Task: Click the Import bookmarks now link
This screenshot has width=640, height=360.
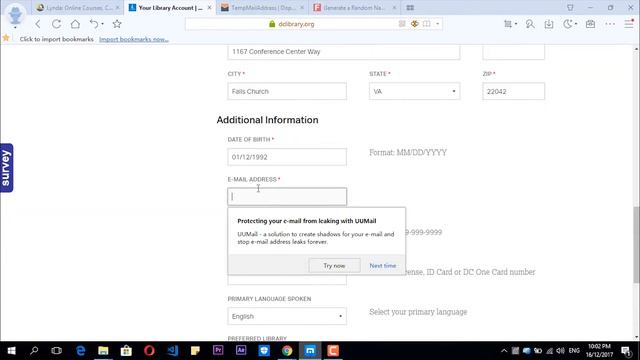Action: (x=133, y=39)
